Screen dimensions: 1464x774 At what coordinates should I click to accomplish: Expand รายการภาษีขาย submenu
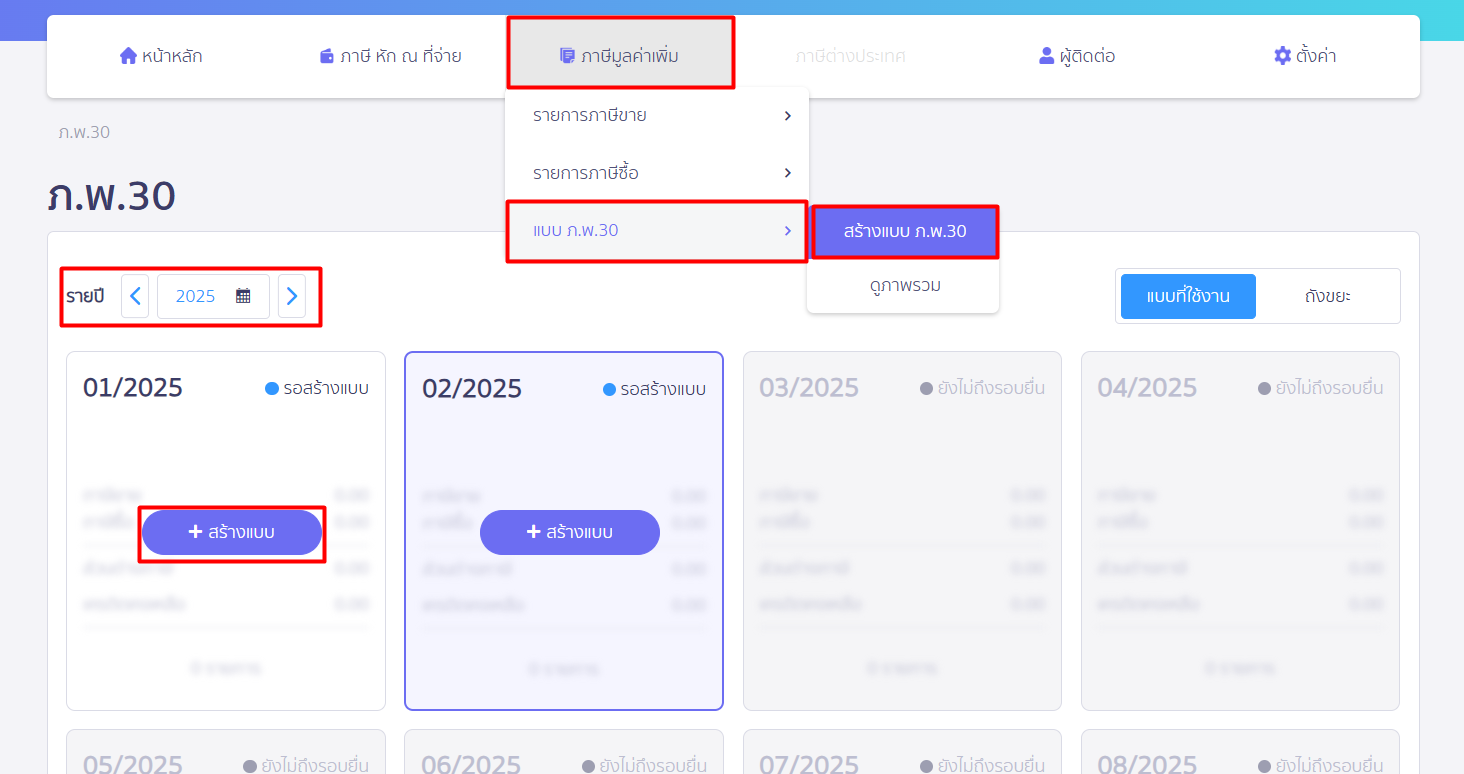(657, 116)
